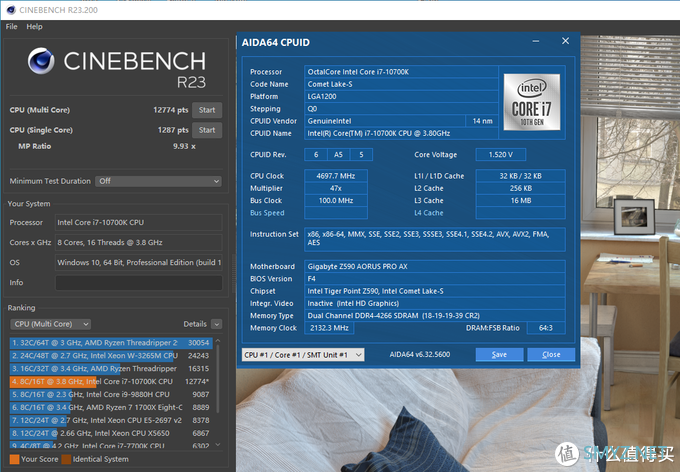The image size is (680, 472).
Task: Click the orange Your Score legend swatch
Action: point(14,459)
